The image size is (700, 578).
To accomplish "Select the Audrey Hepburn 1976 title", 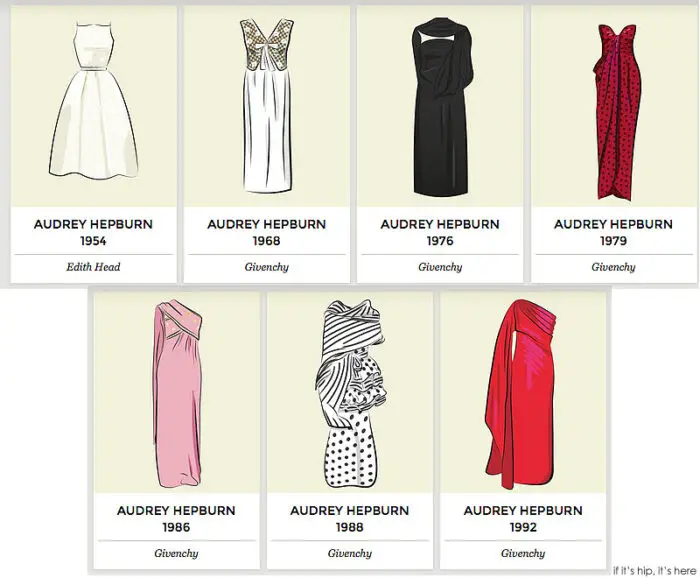I will (440, 232).
